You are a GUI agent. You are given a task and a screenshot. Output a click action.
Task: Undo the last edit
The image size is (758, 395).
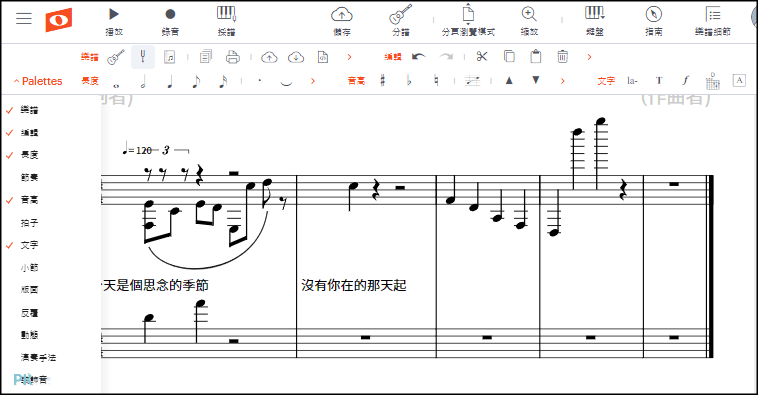(x=419, y=57)
